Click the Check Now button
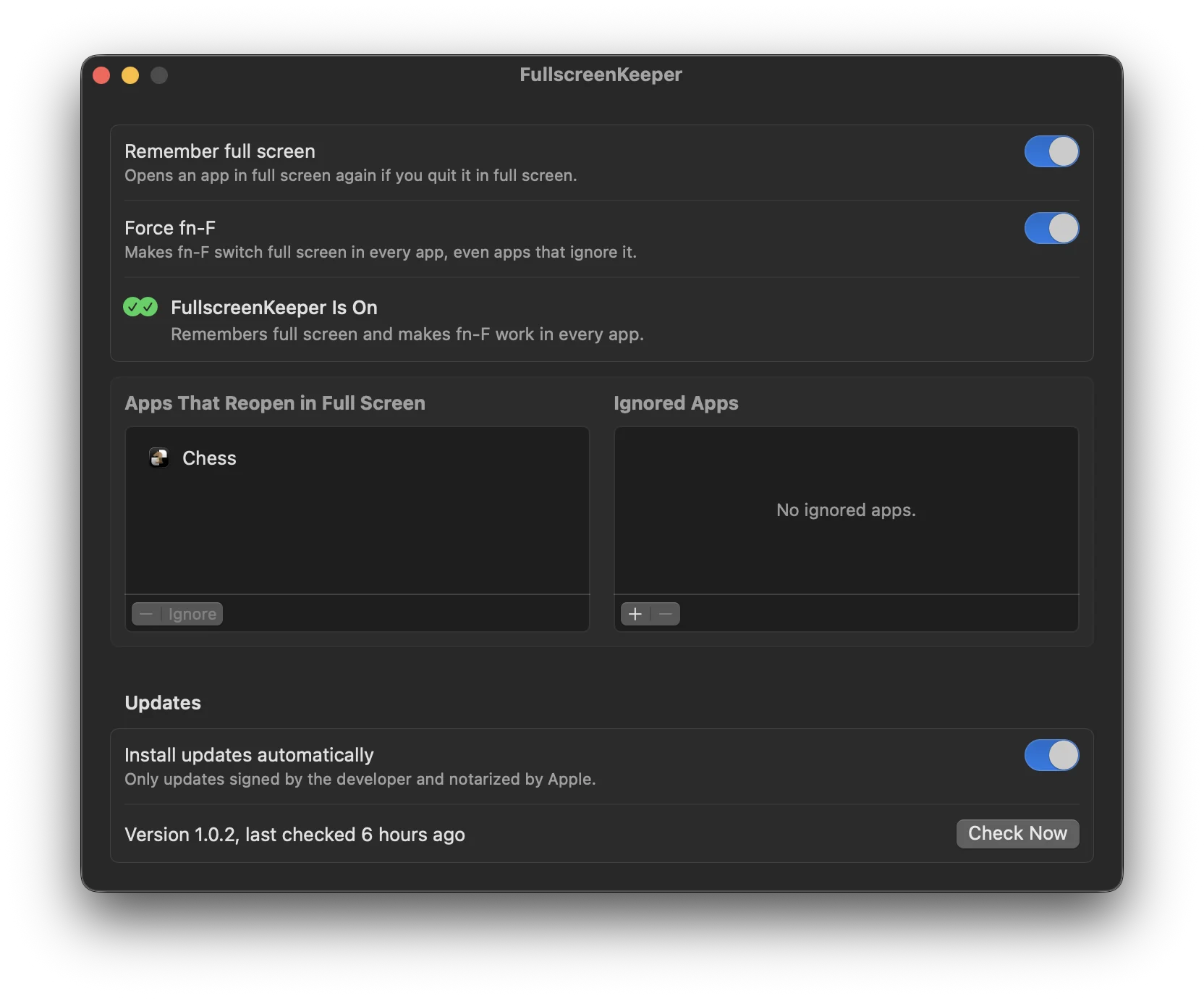 1017,834
